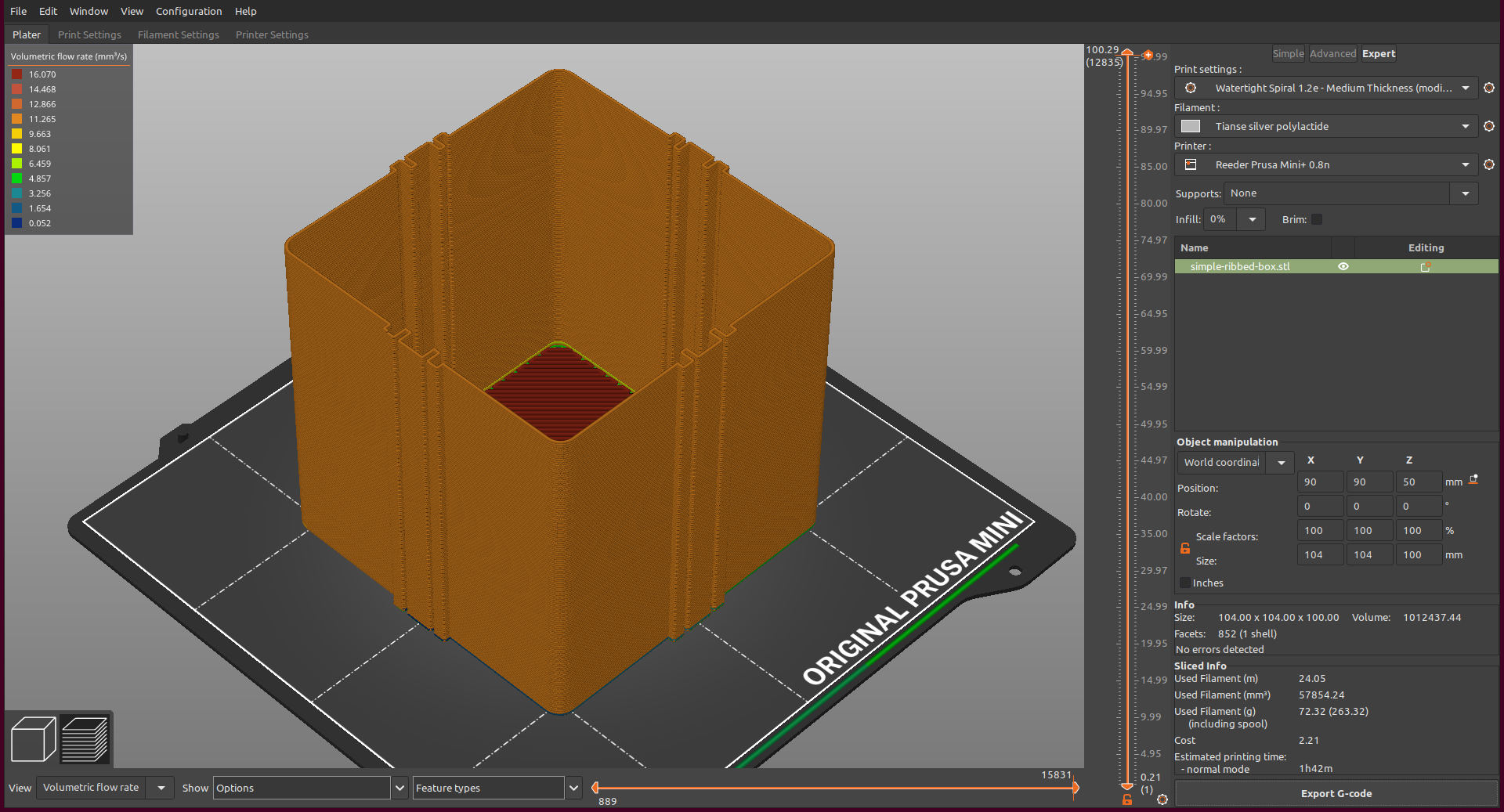Open printer preset settings gear icon
The height and width of the screenshot is (812, 1504).
(1489, 164)
